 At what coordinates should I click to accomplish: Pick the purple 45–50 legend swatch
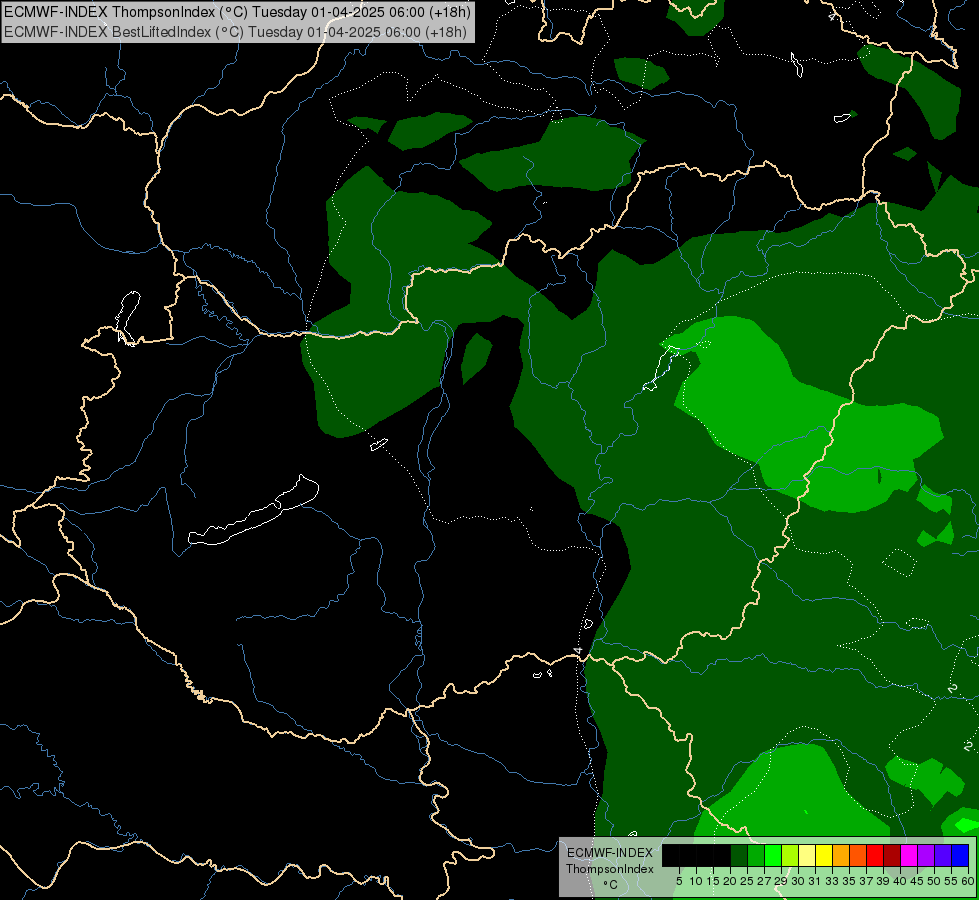[926, 855]
